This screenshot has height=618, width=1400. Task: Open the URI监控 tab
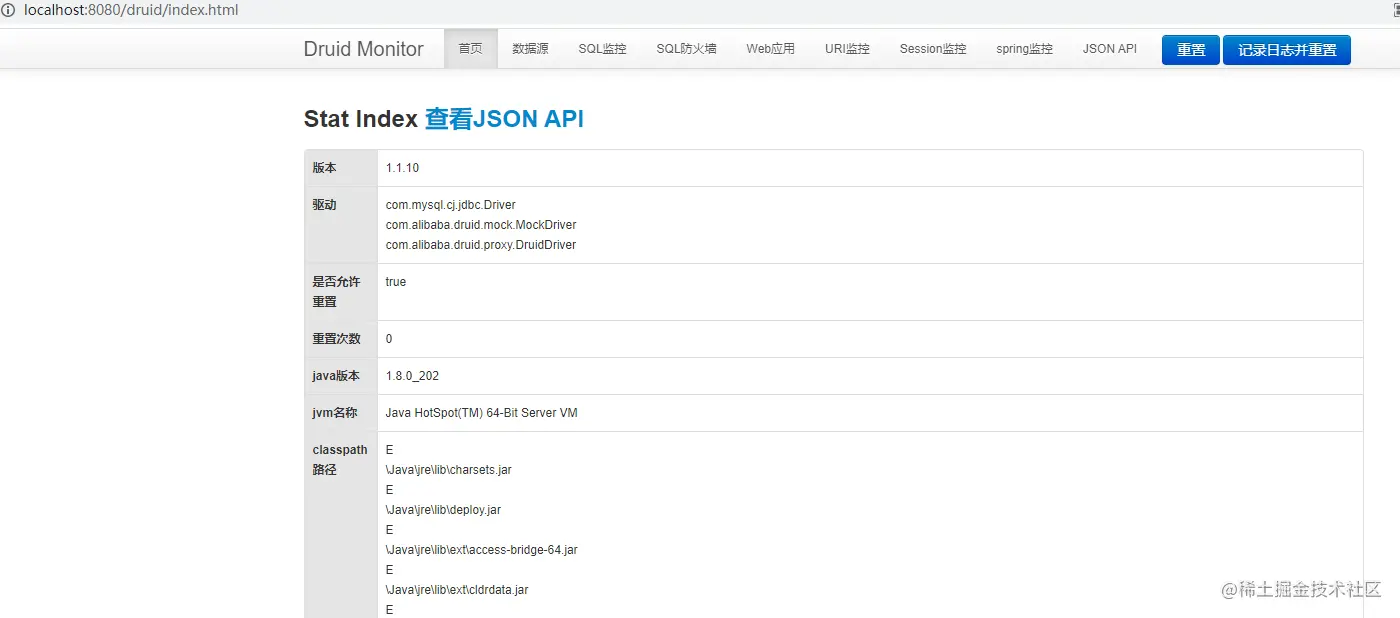[x=847, y=49]
